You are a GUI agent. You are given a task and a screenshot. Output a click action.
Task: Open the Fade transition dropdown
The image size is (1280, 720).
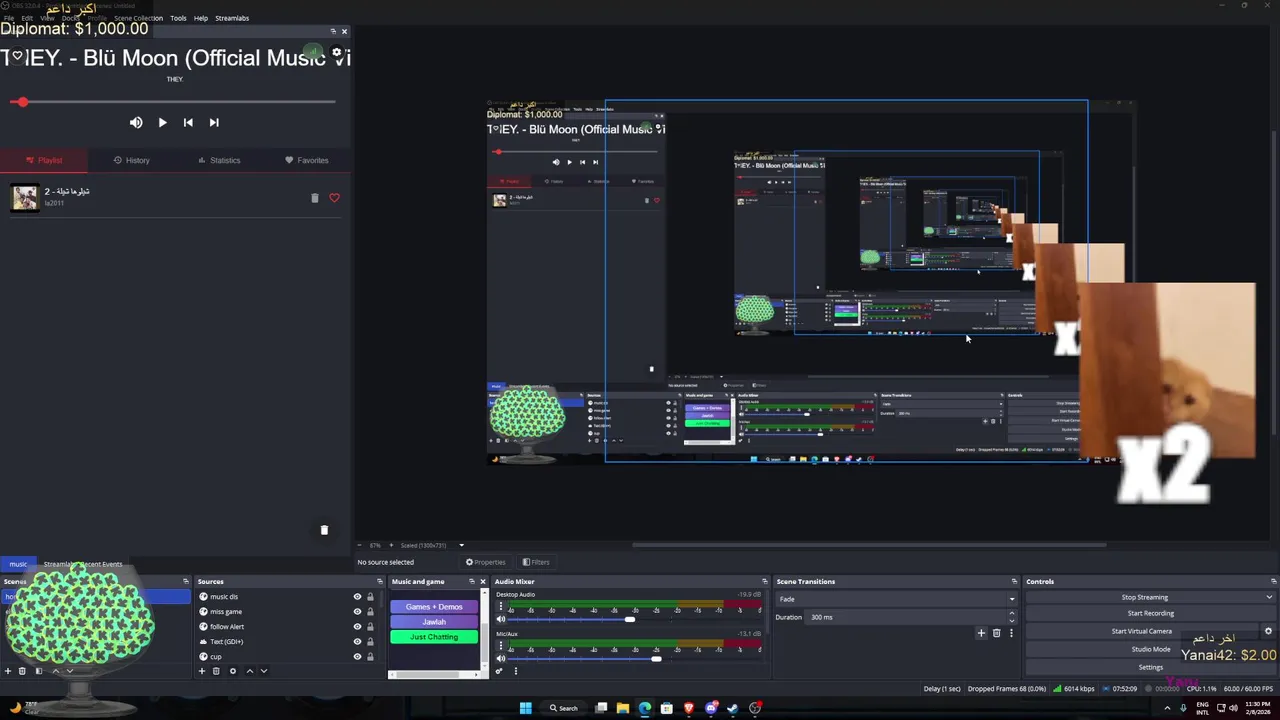[896, 599]
